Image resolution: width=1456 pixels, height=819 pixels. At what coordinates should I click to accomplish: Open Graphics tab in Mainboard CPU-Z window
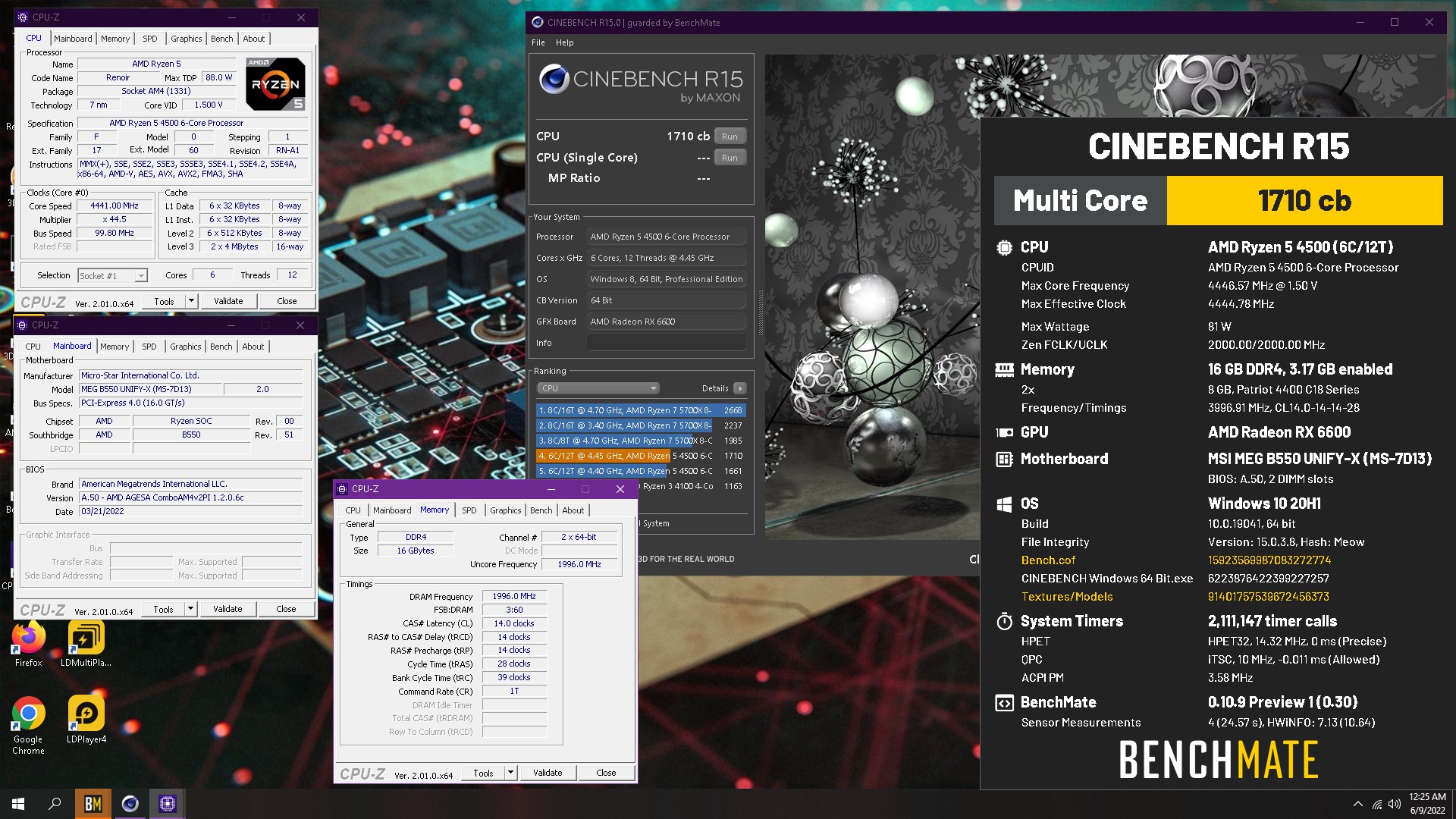point(186,347)
